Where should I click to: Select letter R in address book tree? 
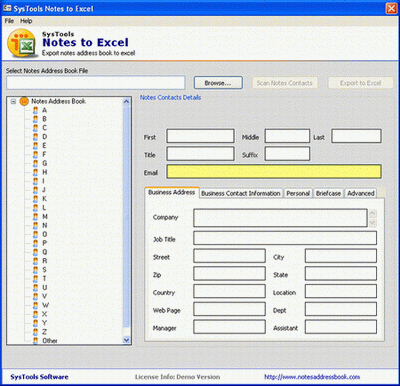click(44, 261)
